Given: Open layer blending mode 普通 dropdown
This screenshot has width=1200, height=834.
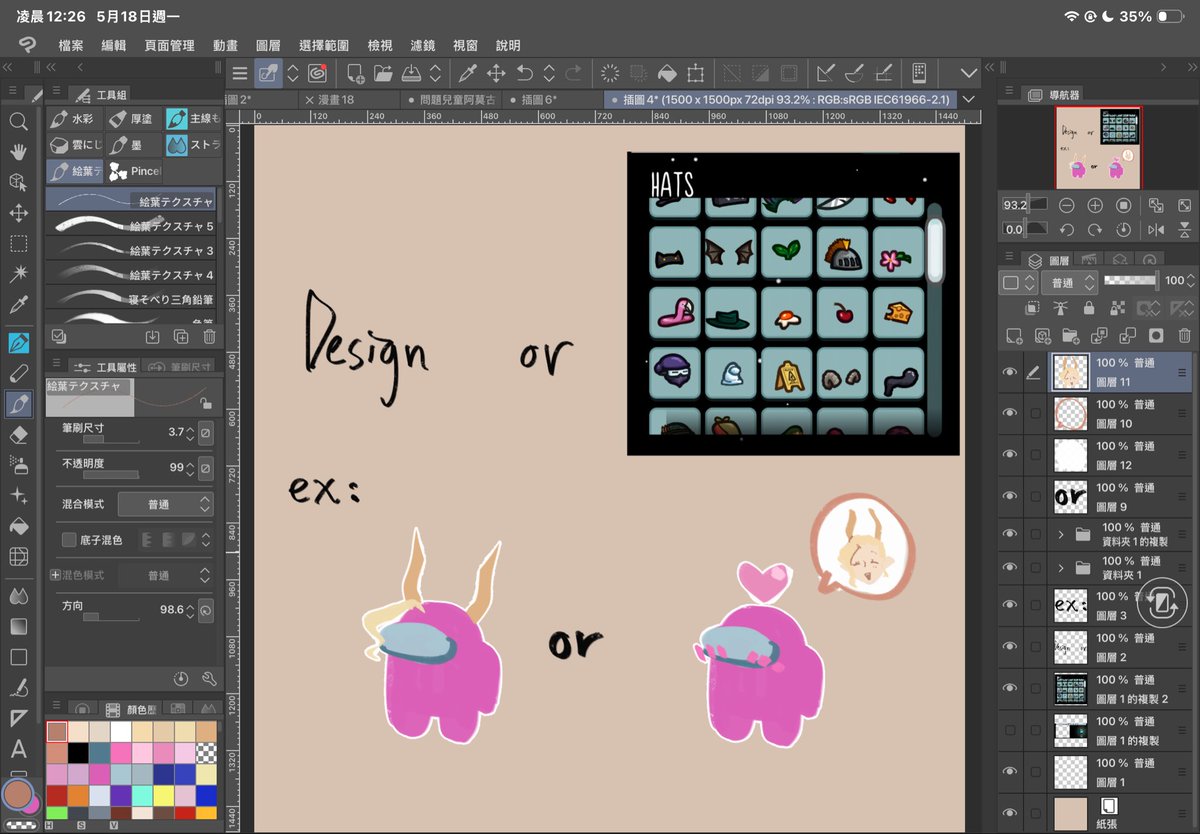Looking at the screenshot, I should 1069,283.
